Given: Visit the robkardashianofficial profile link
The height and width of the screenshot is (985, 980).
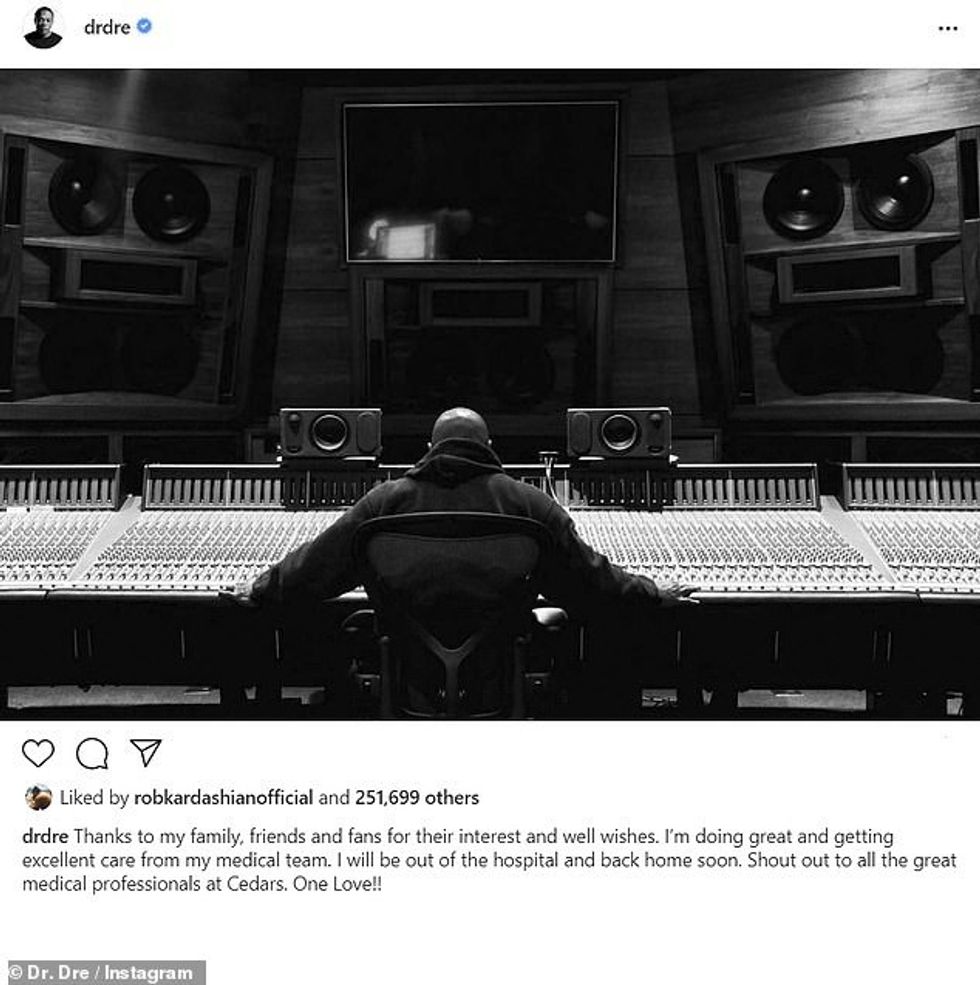Looking at the screenshot, I should [224, 798].
